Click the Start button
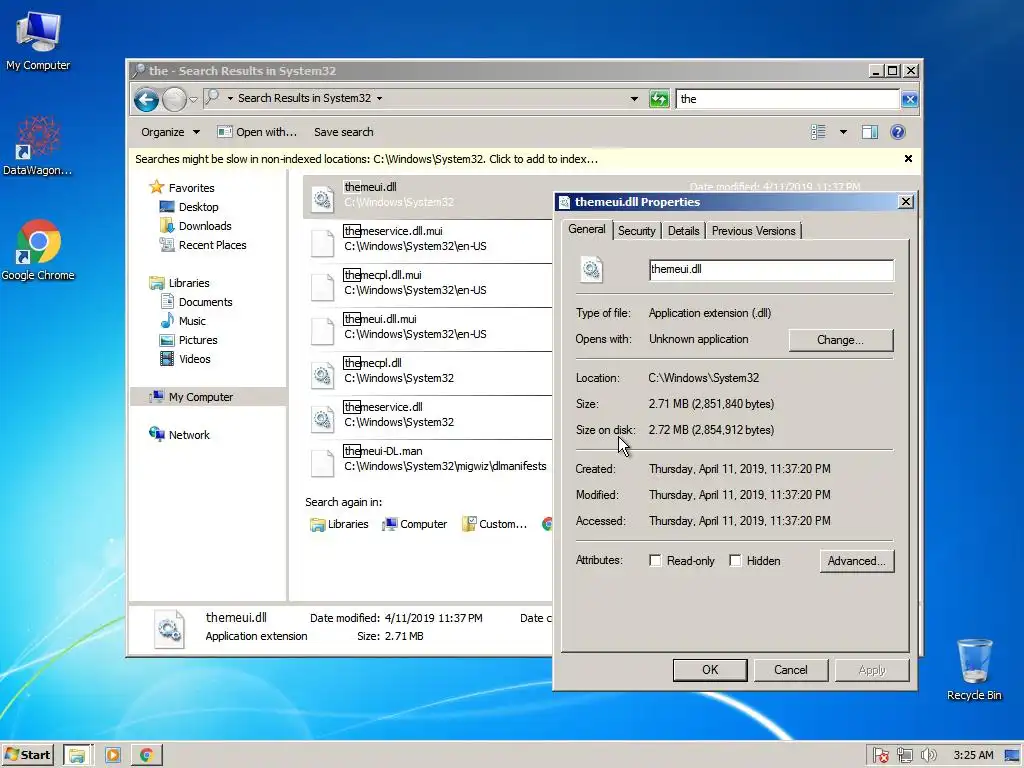Screen dimensions: 1024x768 28,755
